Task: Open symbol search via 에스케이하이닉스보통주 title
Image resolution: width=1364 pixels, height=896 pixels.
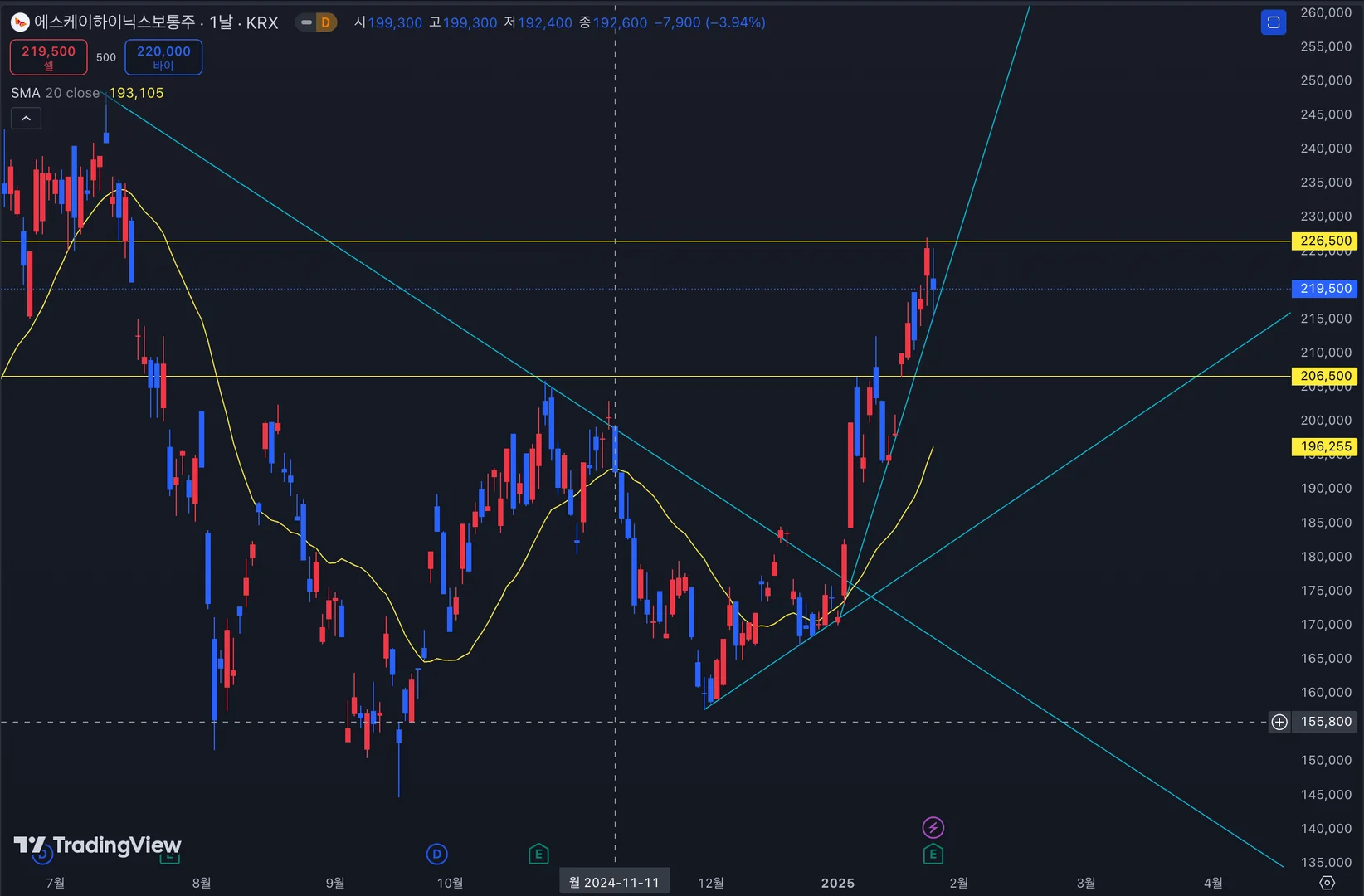Action: pos(114,22)
